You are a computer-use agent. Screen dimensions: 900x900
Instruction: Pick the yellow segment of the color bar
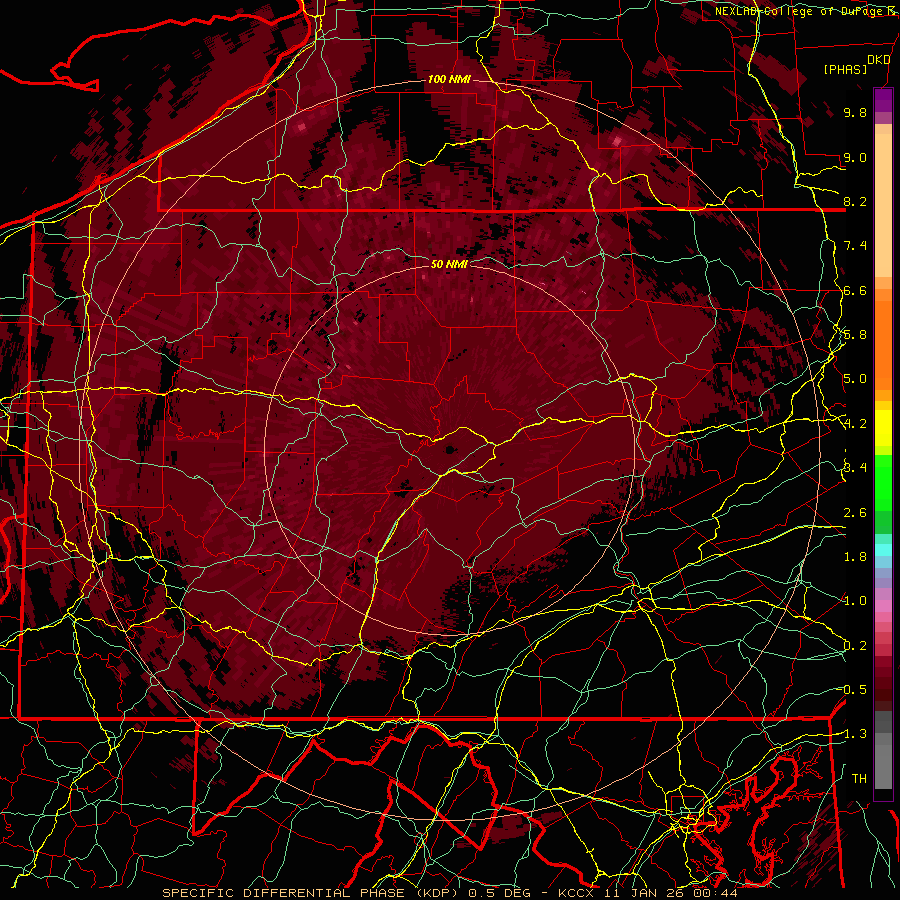click(x=883, y=427)
